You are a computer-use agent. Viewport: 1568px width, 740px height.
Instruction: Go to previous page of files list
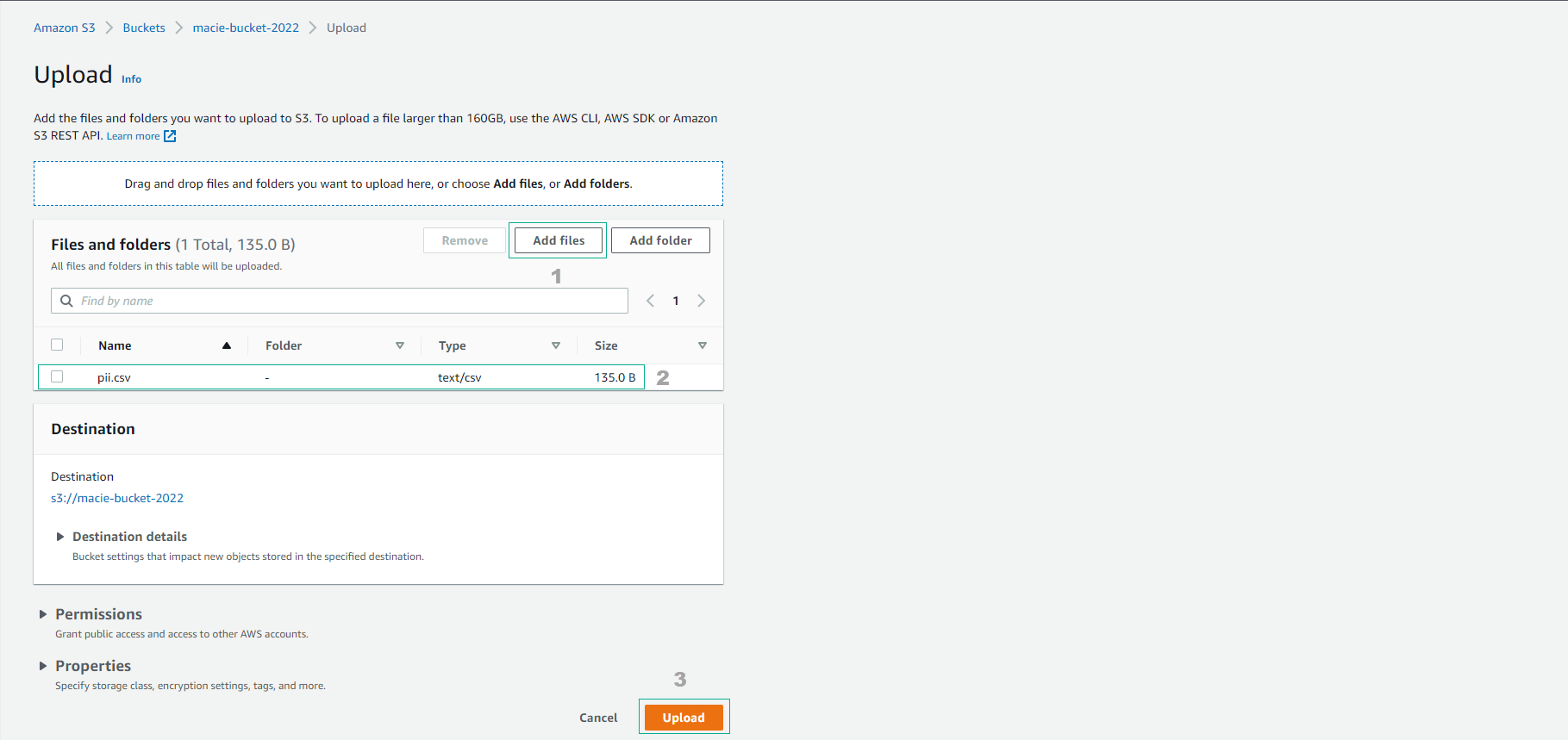[651, 301]
